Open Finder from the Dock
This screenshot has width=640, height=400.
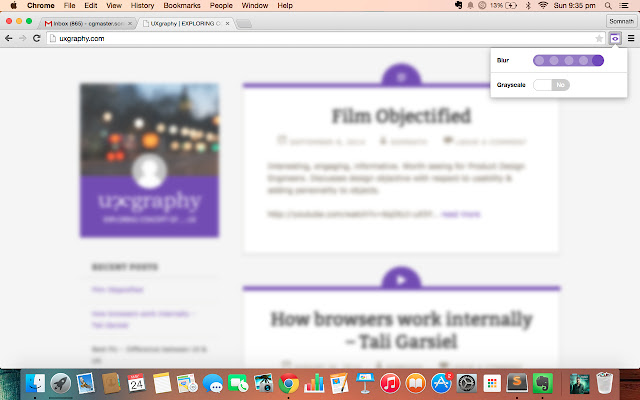[x=35, y=383]
